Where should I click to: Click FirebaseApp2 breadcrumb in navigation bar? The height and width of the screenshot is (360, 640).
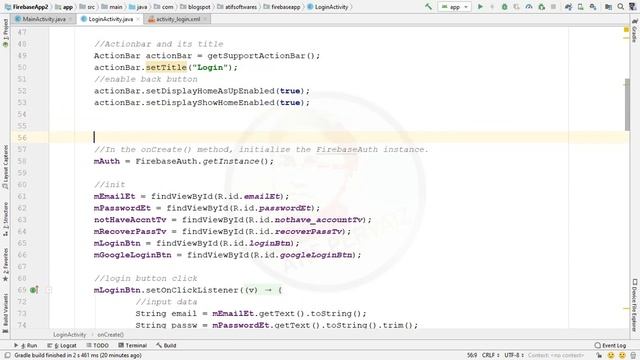[26, 7]
